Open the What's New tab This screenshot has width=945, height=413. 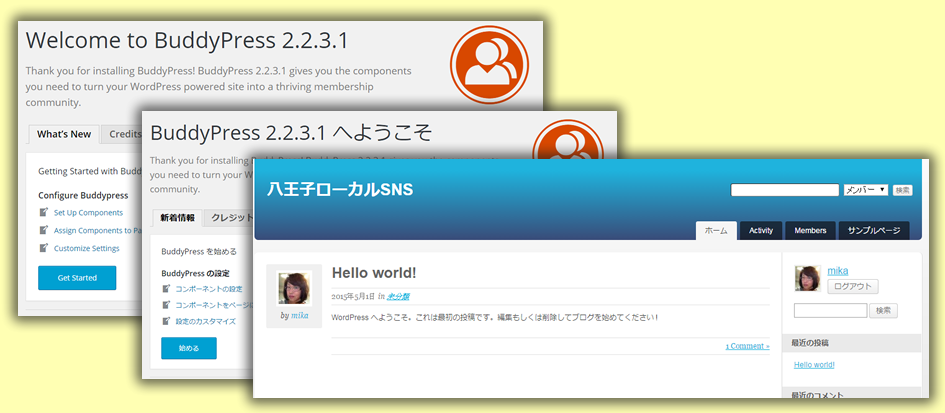(64, 134)
